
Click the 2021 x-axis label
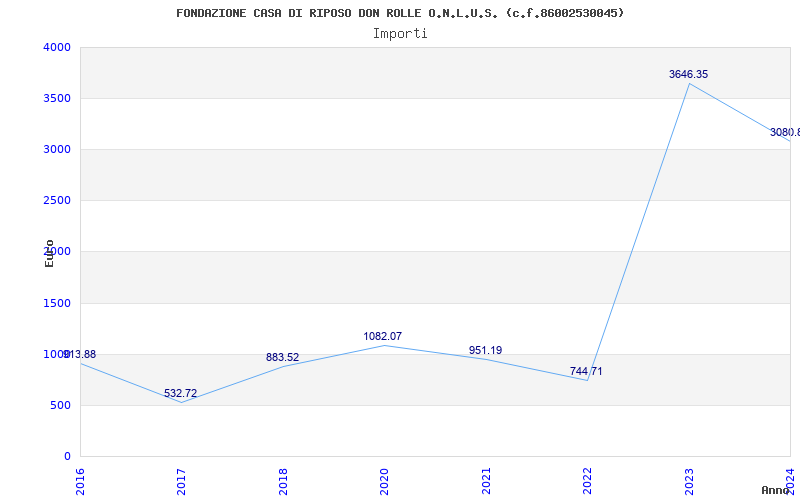click(486, 481)
